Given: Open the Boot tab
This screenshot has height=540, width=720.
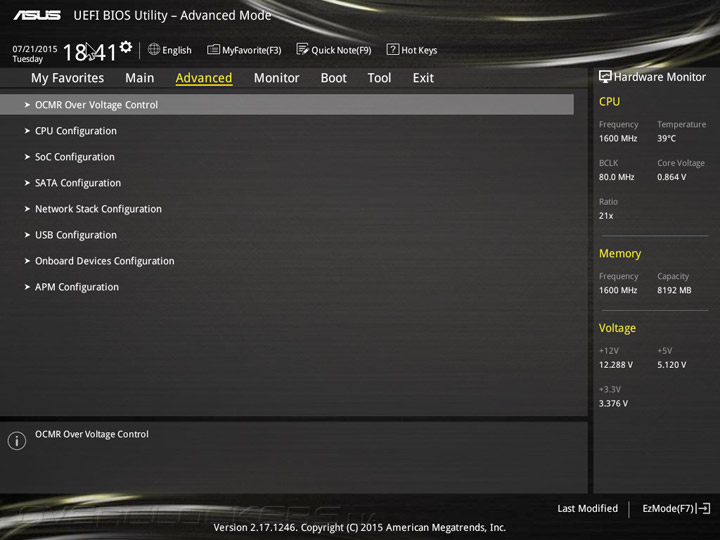Looking at the screenshot, I should point(333,78).
